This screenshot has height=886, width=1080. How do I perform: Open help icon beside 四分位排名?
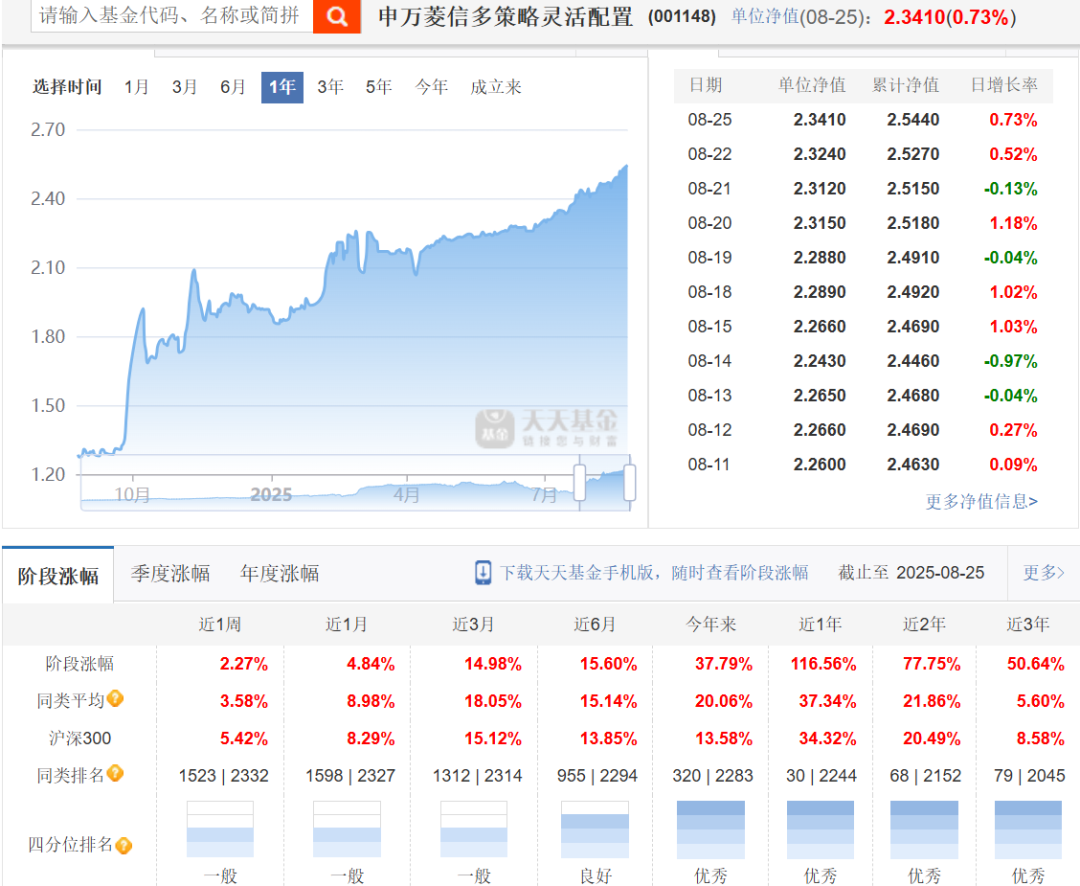tap(123, 845)
